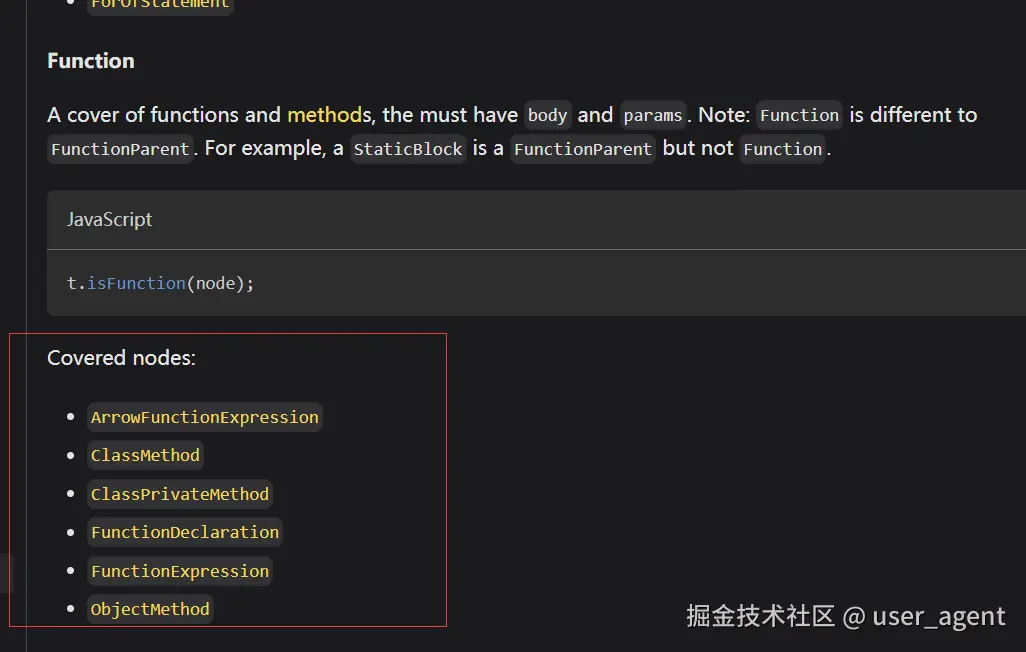Open the ObjectMethod link

[x=150, y=609]
